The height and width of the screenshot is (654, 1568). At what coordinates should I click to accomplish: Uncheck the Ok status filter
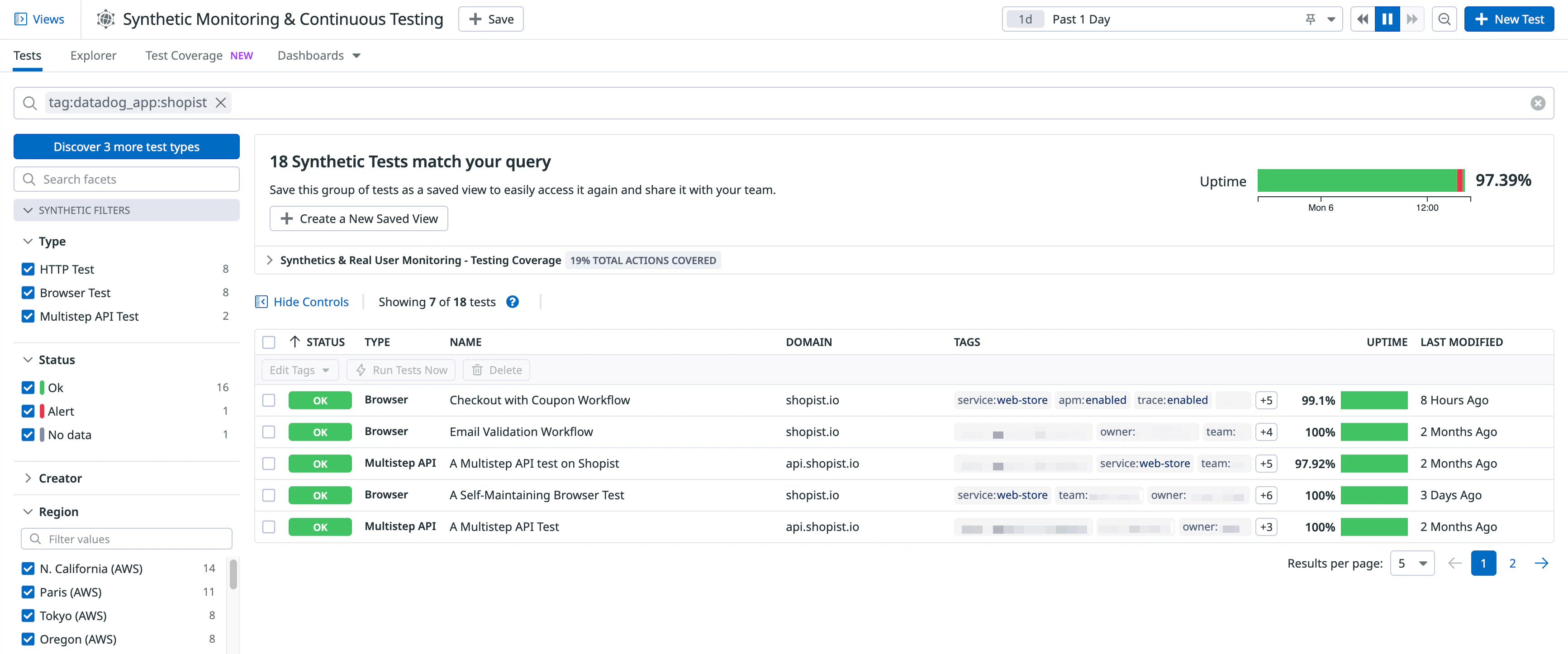coord(28,388)
